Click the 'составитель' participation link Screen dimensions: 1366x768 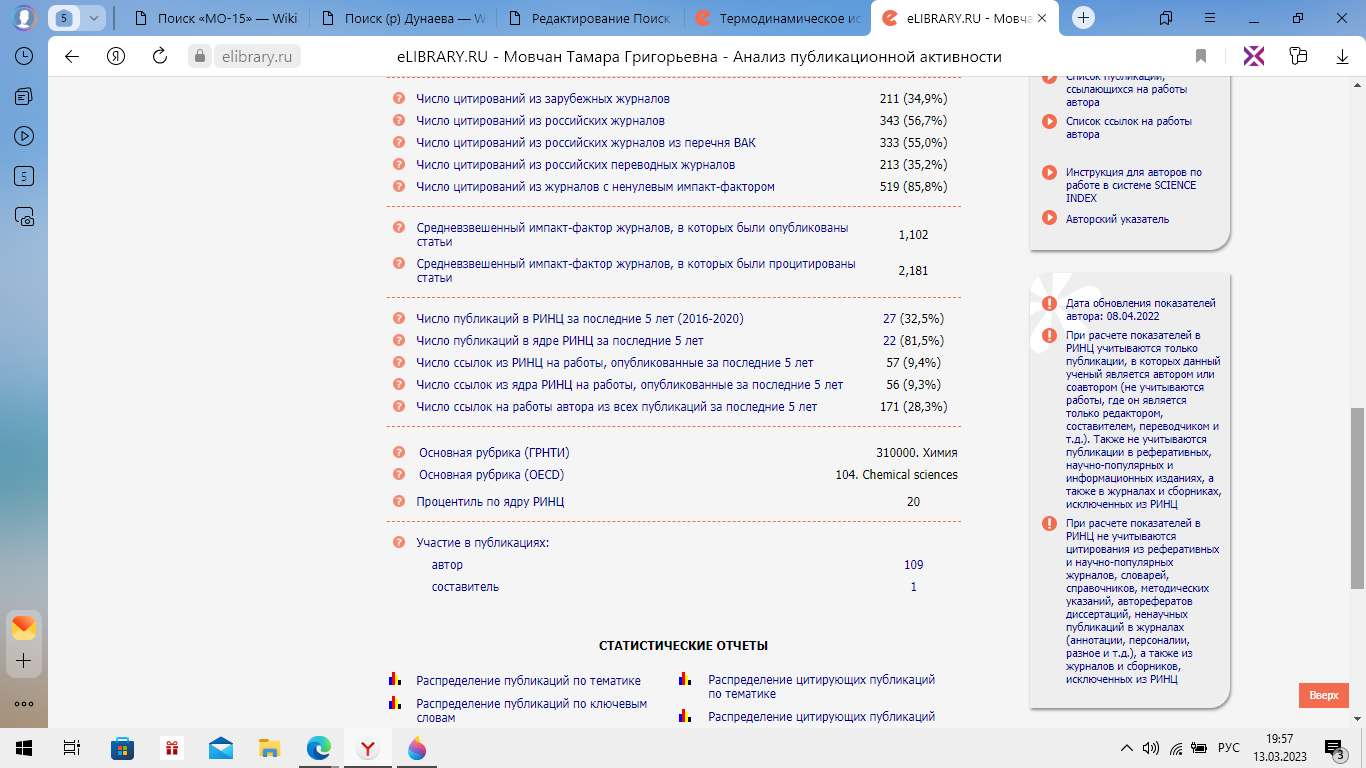pos(465,587)
